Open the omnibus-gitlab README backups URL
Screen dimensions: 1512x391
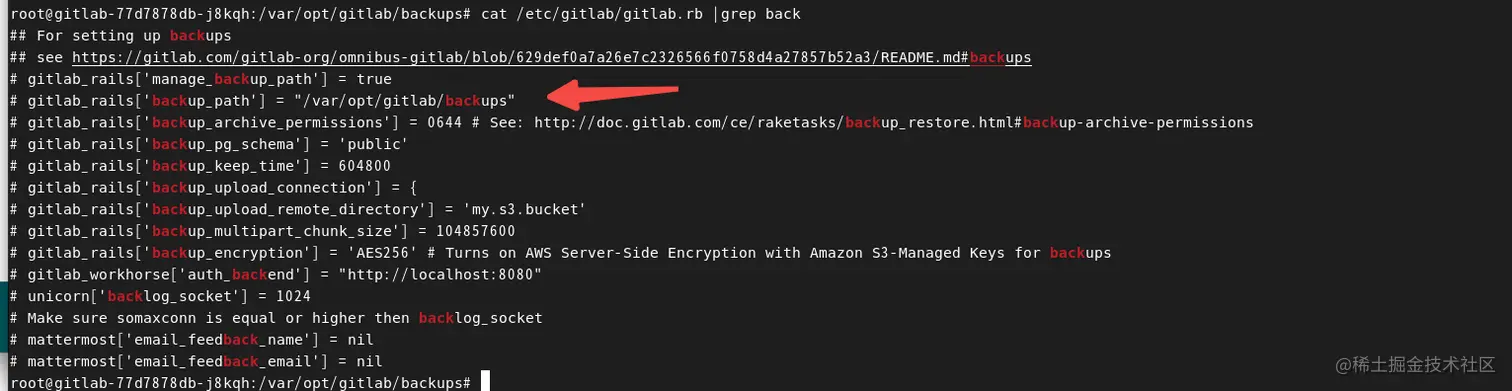[551, 58]
